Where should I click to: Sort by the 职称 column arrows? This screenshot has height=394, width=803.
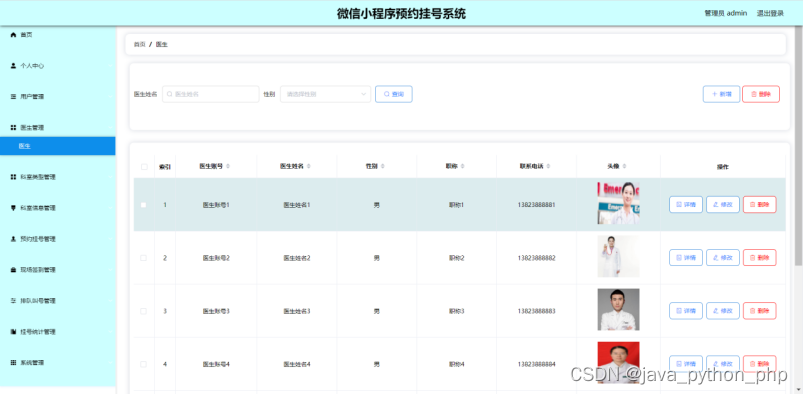463,167
